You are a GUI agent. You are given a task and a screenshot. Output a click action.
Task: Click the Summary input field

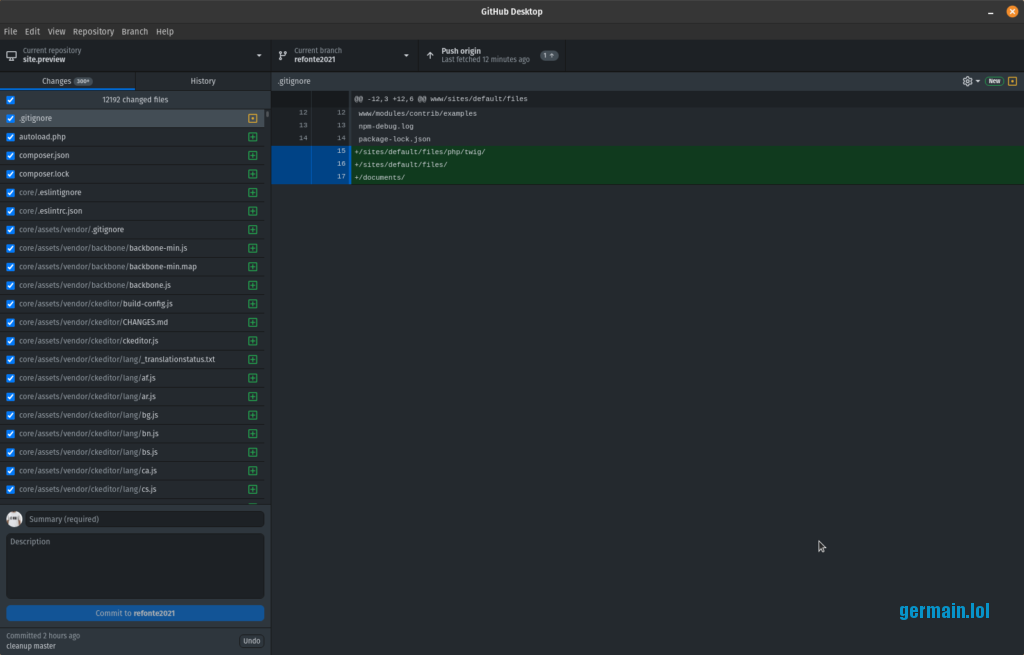145,519
